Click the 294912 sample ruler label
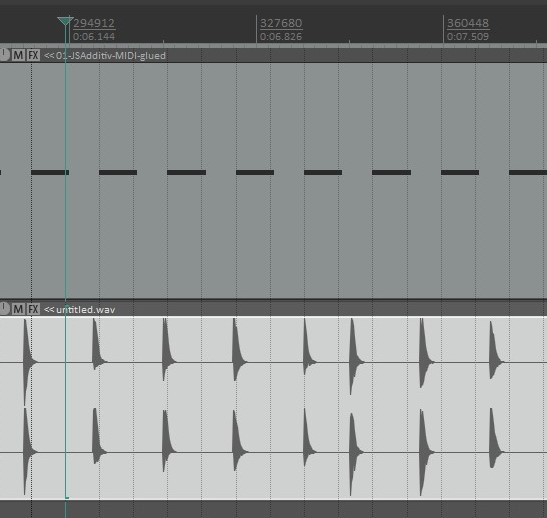Viewport: 547px width, 518px height. pyautogui.click(x=94, y=23)
